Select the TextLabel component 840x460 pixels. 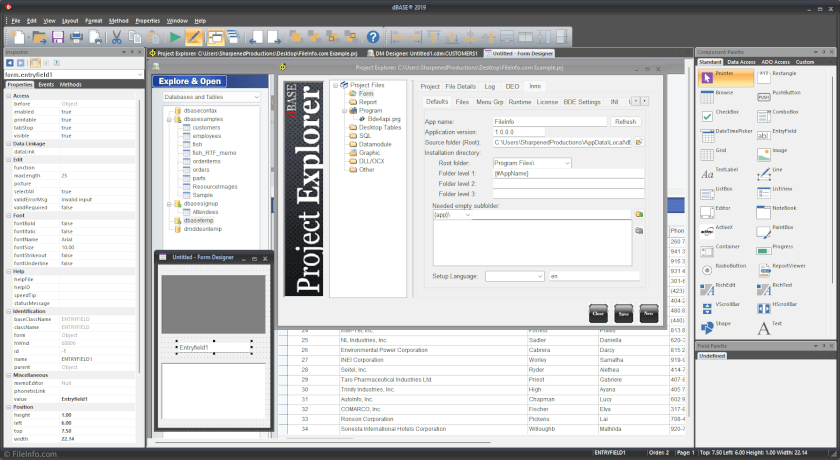pos(719,174)
